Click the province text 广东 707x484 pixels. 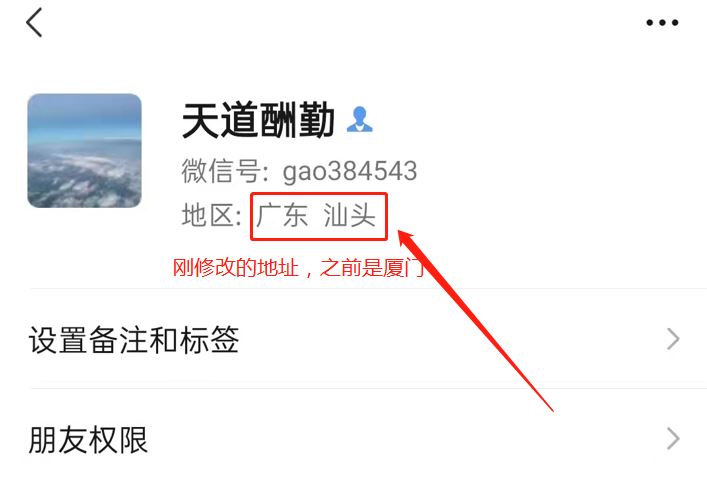point(282,215)
